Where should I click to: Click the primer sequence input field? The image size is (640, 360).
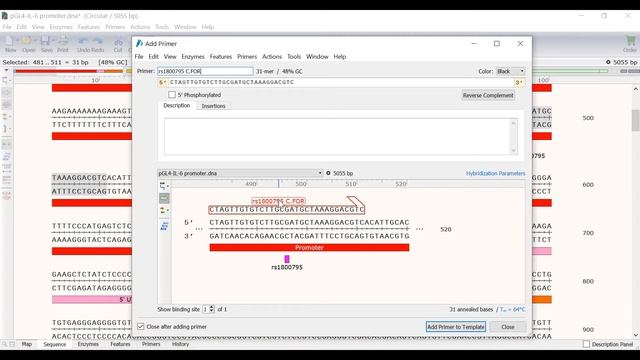(x=341, y=82)
